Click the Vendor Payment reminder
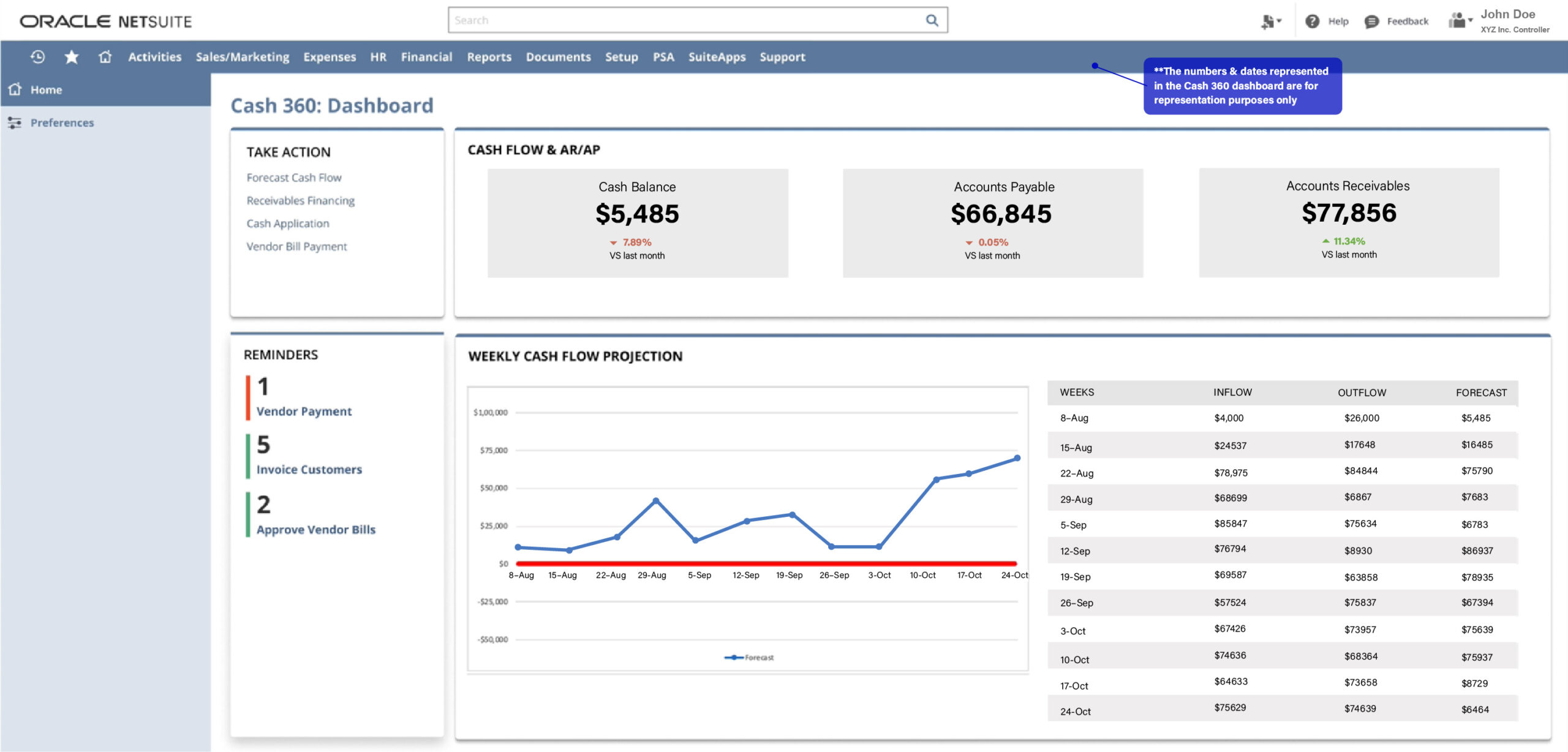 click(x=304, y=412)
